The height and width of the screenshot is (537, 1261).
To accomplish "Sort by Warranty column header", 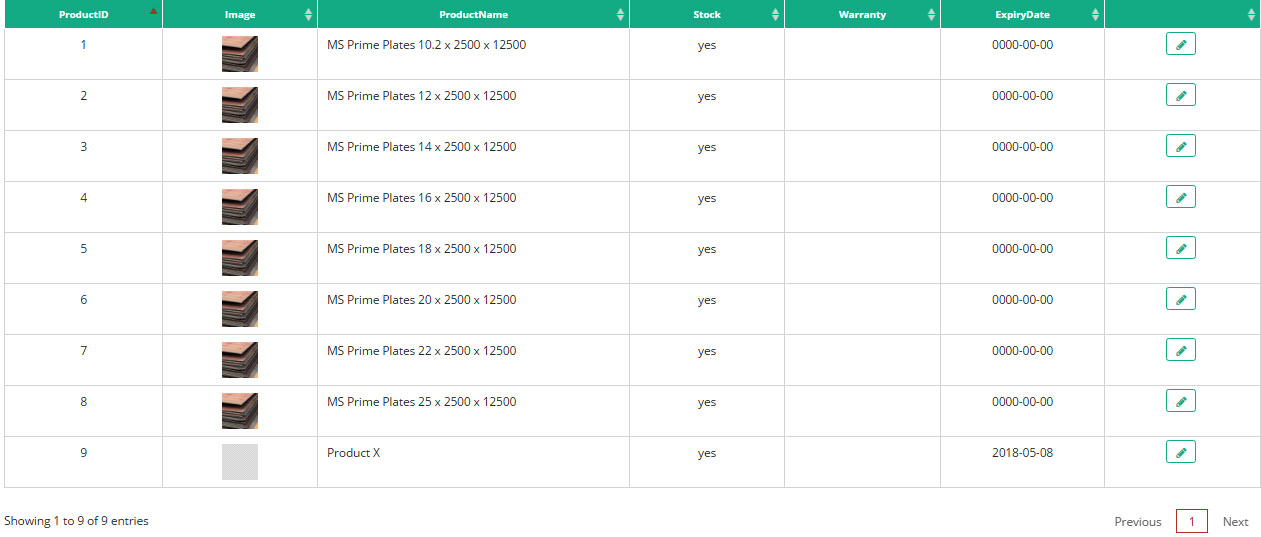I will click(x=862, y=14).
